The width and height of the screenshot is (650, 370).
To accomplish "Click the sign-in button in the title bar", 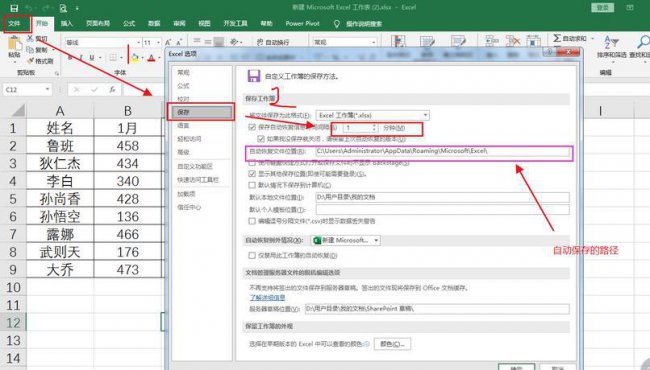I will pyautogui.click(x=603, y=8).
